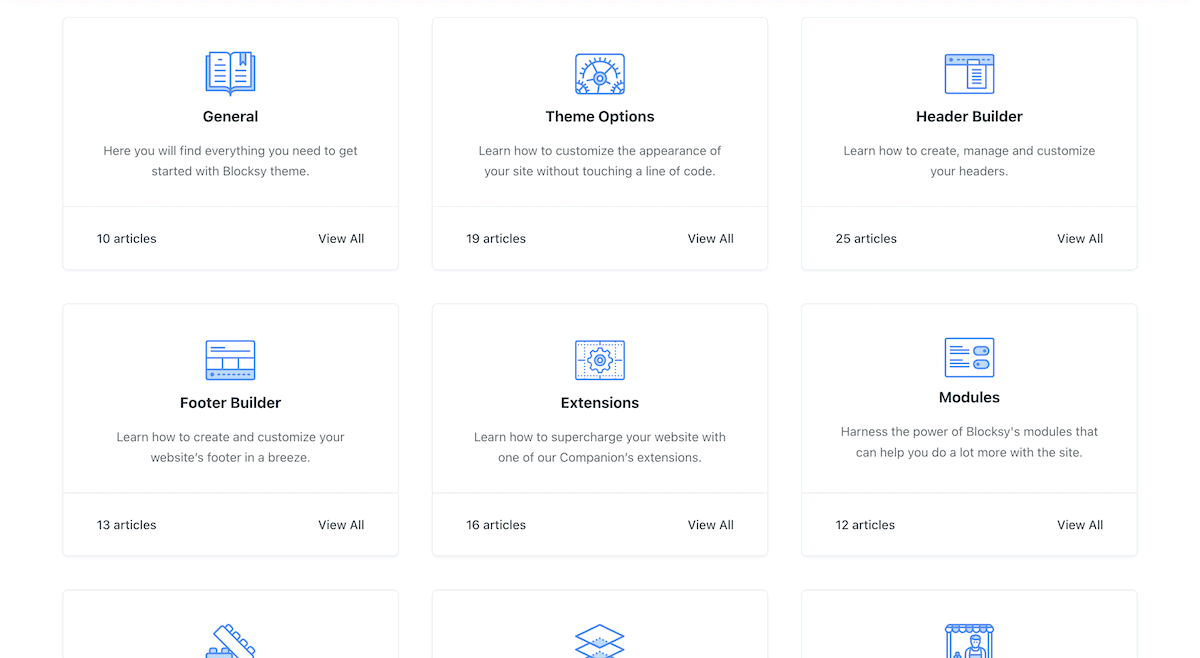Click the toggle switches icon above Modules
This screenshot has width=1200, height=658.
tap(969, 357)
